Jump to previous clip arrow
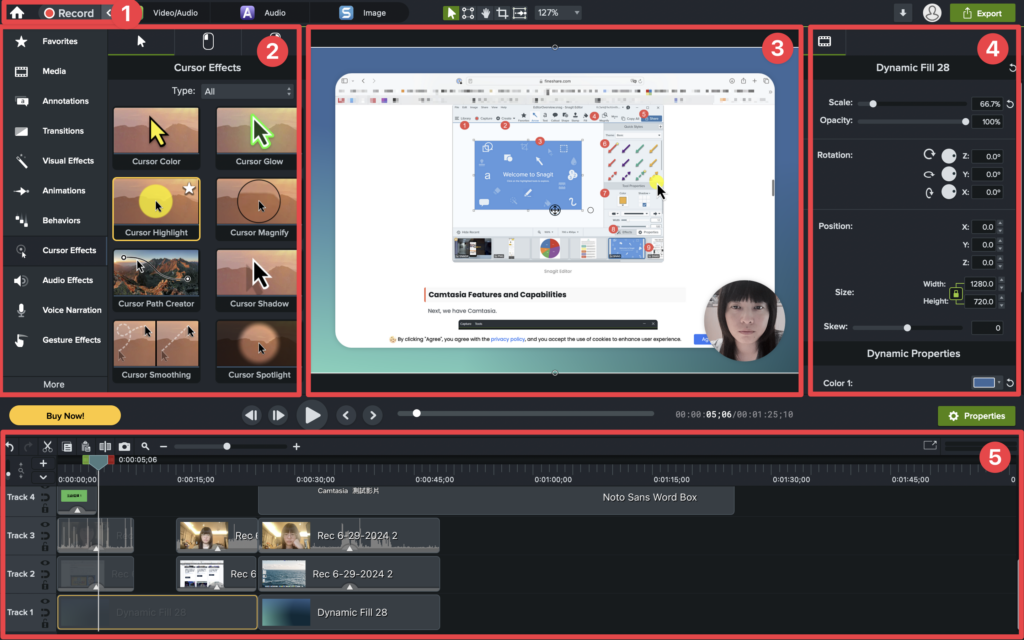The height and width of the screenshot is (640, 1024). coord(346,415)
